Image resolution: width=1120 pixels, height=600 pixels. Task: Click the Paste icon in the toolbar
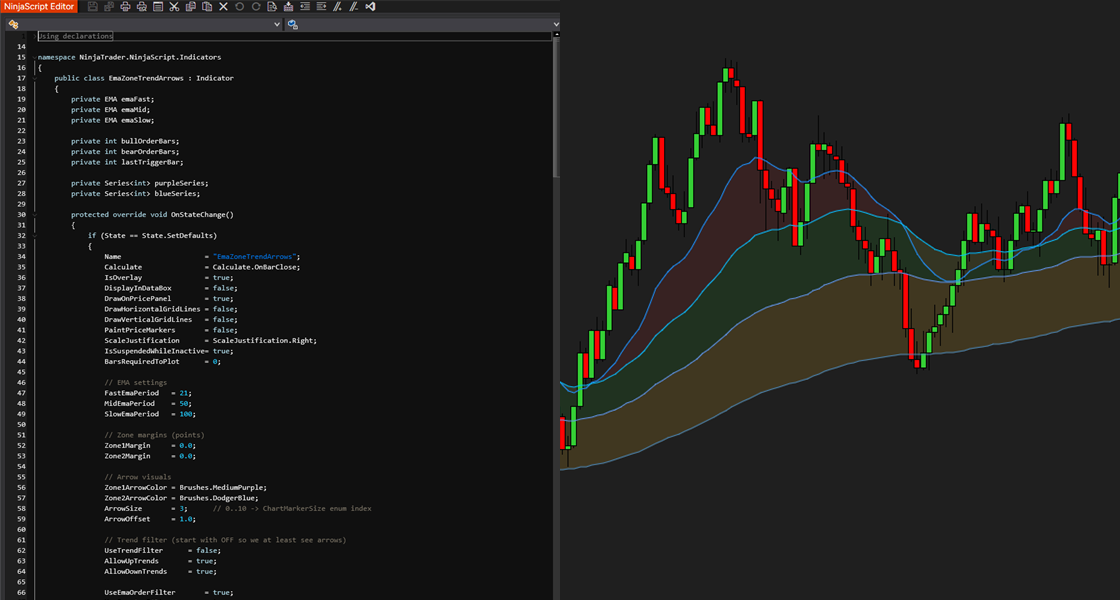point(206,6)
